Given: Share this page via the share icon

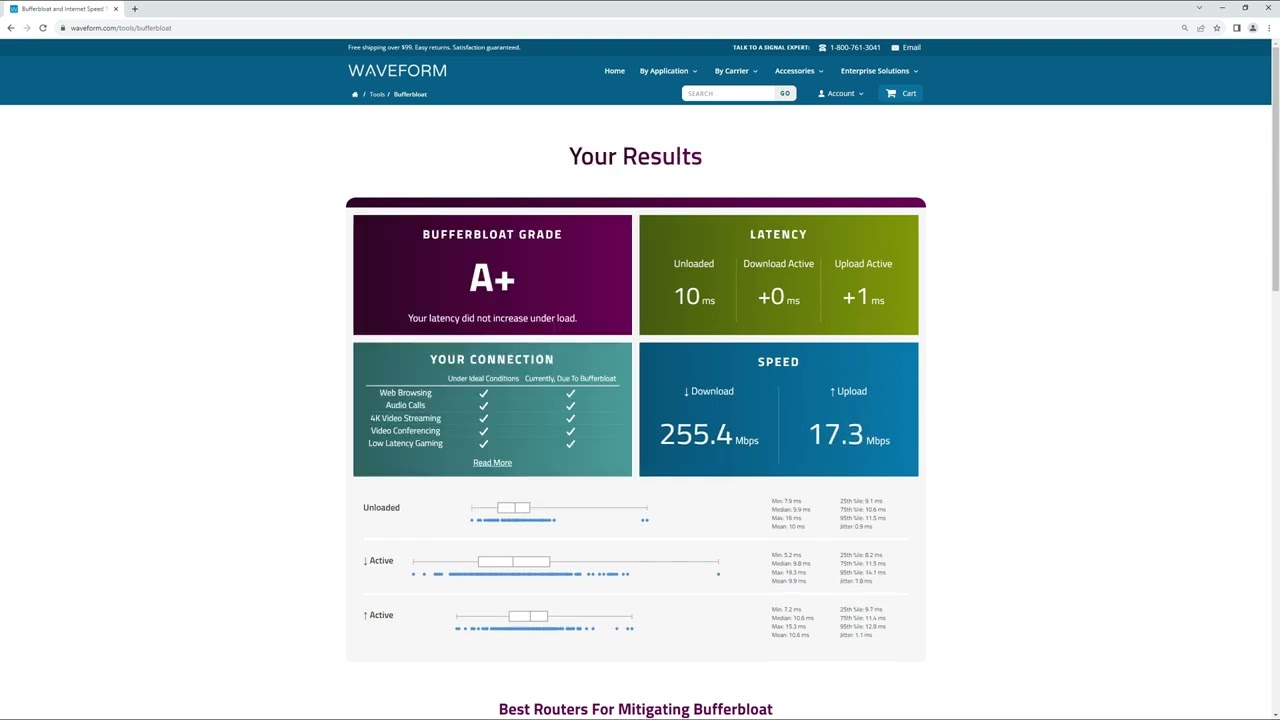Looking at the screenshot, I should [1201, 28].
